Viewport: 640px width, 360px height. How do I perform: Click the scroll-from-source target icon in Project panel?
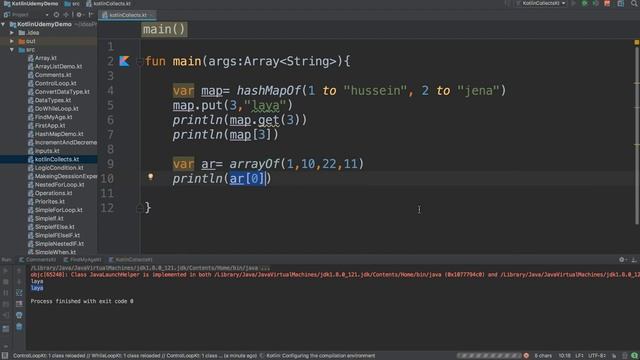[56, 15]
